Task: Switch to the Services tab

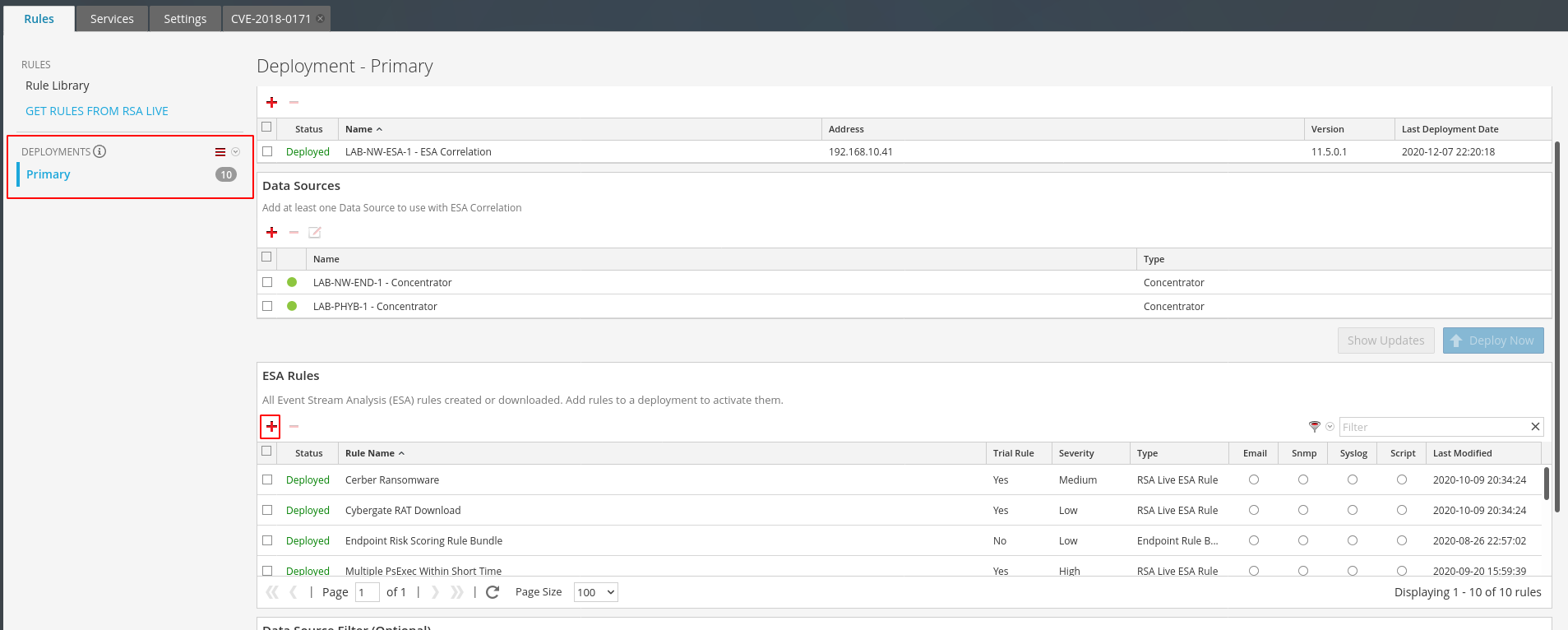Action: 112,19
